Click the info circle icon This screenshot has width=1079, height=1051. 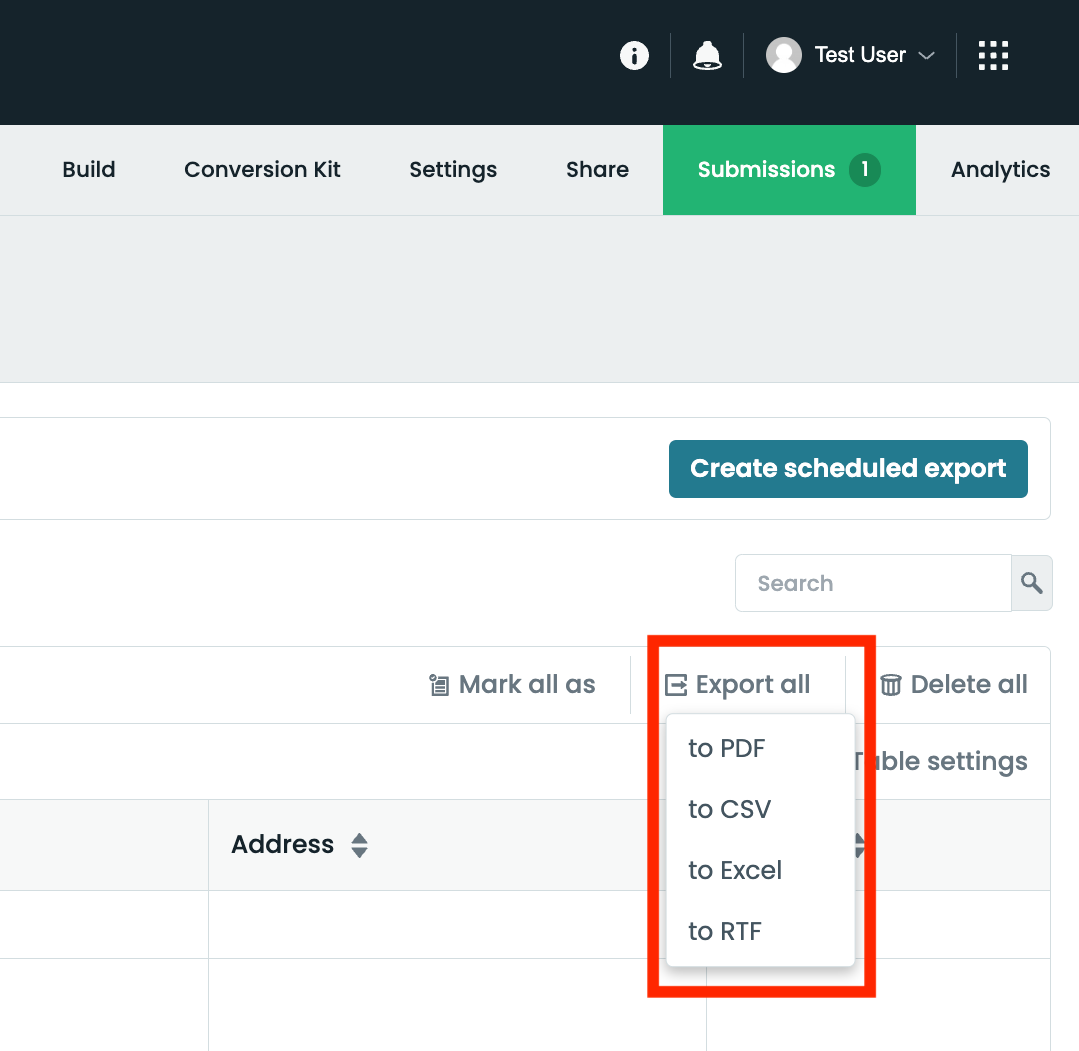634,55
